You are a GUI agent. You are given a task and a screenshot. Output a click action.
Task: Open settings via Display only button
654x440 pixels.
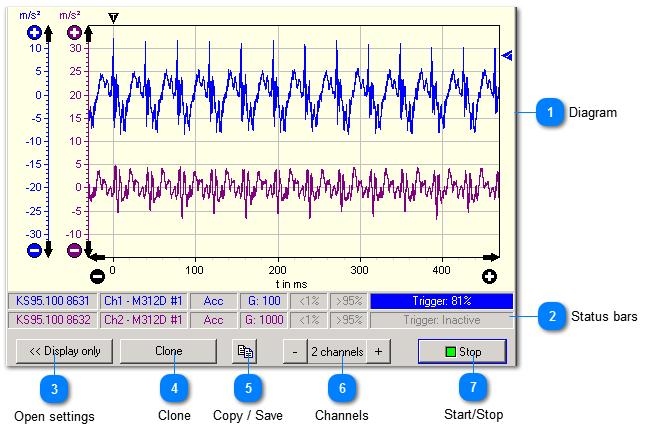[64, 352]
